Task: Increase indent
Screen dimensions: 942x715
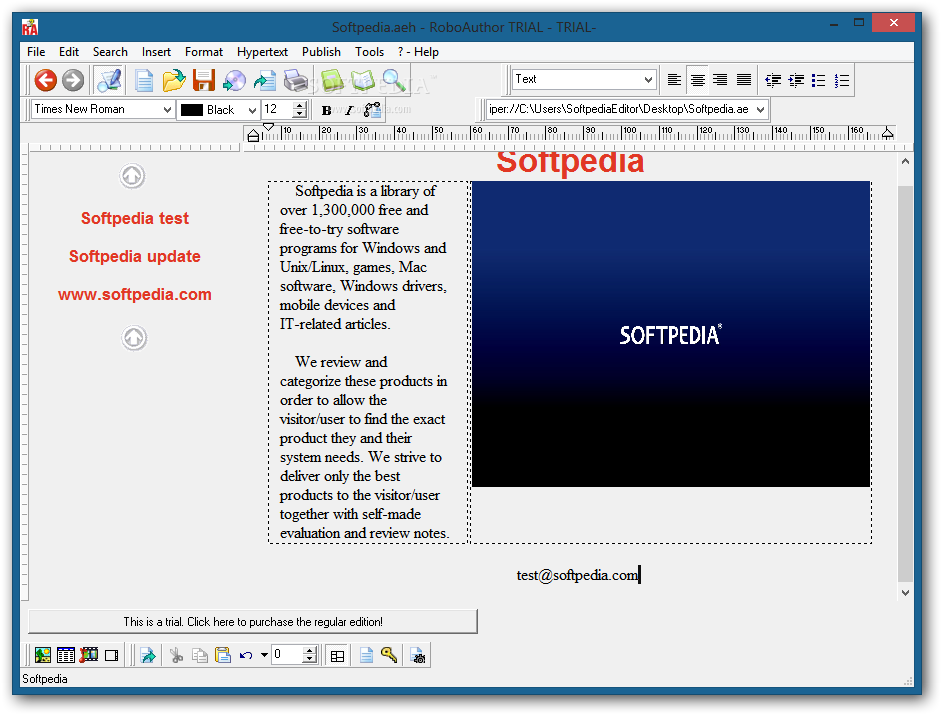Action: click(x=796, y=80)
